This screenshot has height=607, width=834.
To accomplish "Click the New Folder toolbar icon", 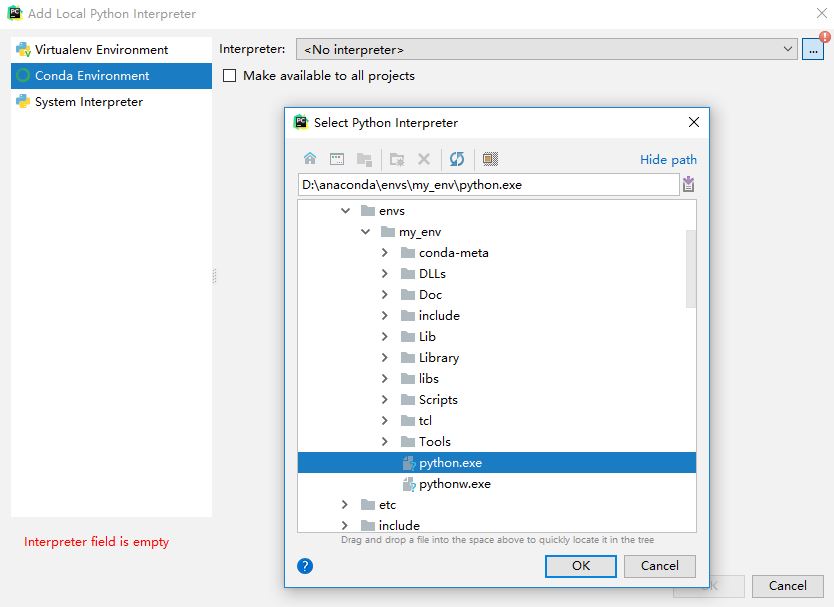I will click(397, 159).
